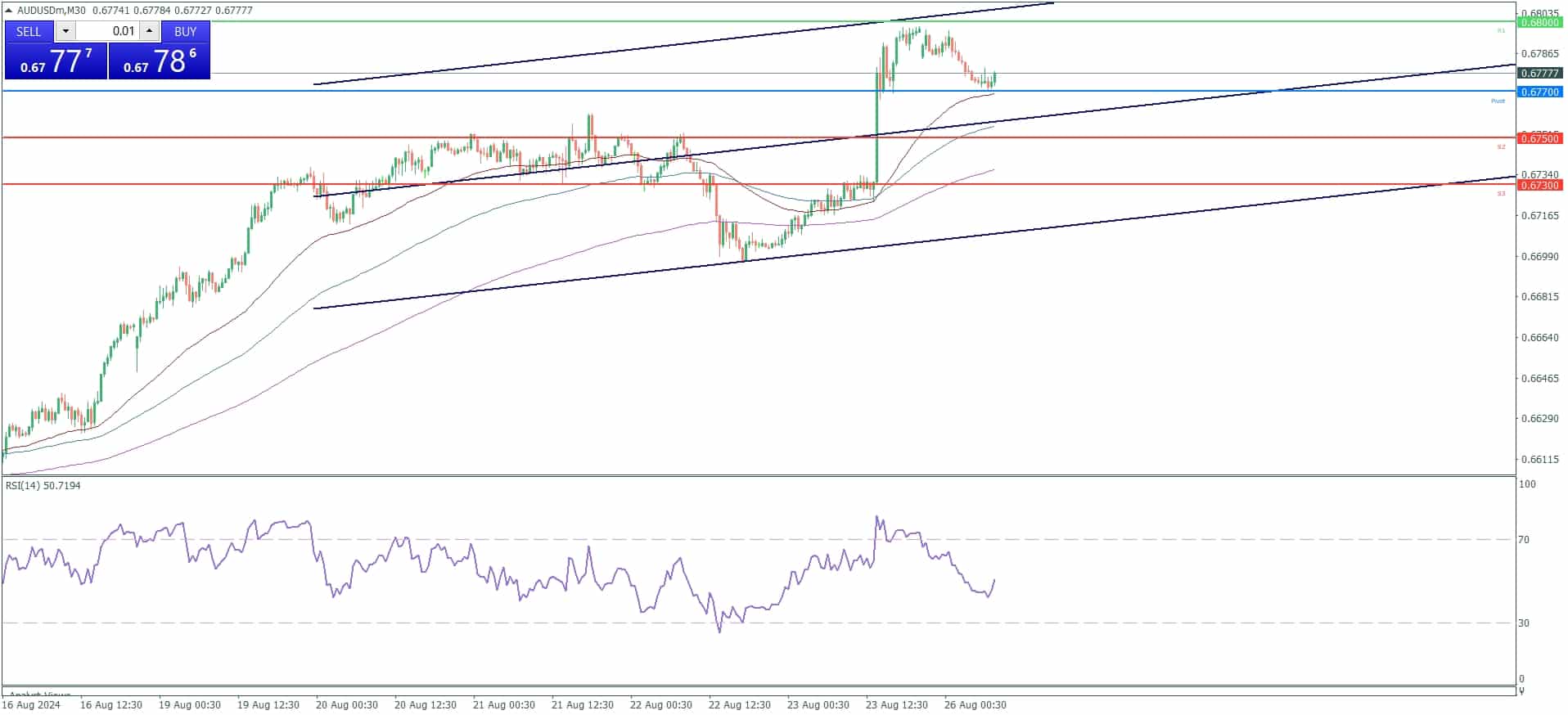Click the RSI(14) 50.7194 indicator label
The image size is (1568, 715).
[x=43, y=485]
